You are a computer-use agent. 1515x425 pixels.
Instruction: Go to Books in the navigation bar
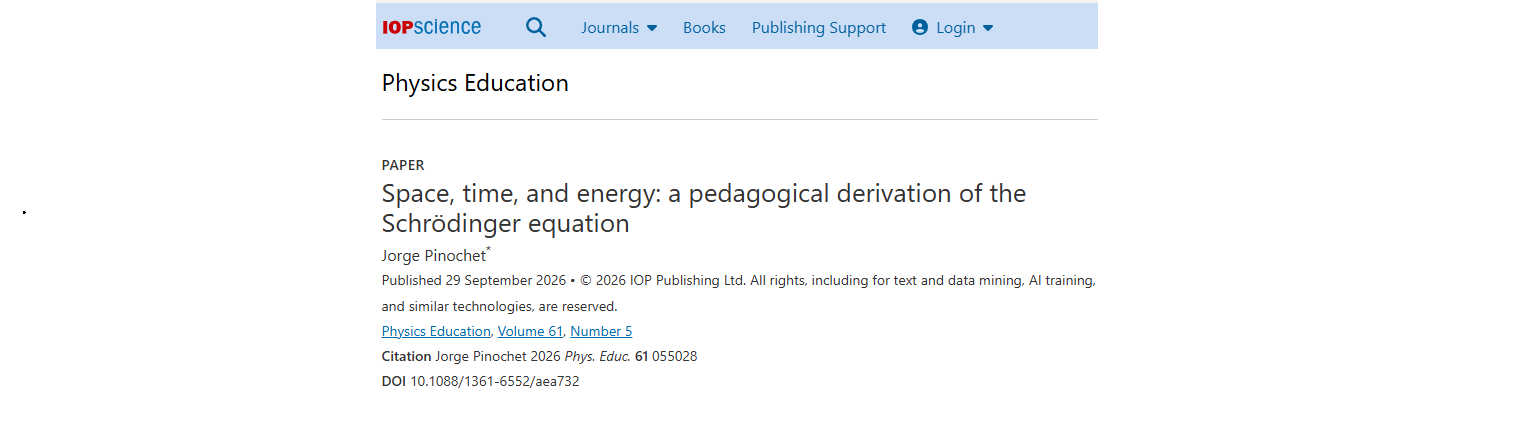point(704,28)
